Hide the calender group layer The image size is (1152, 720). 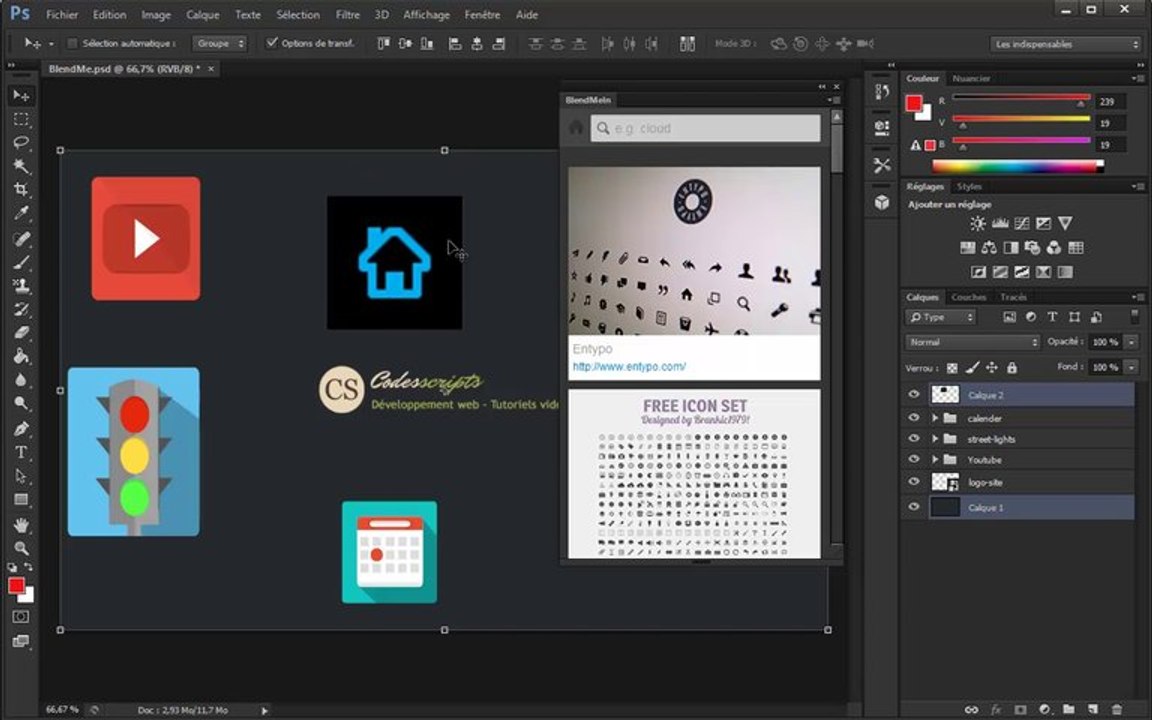point(913,418)
